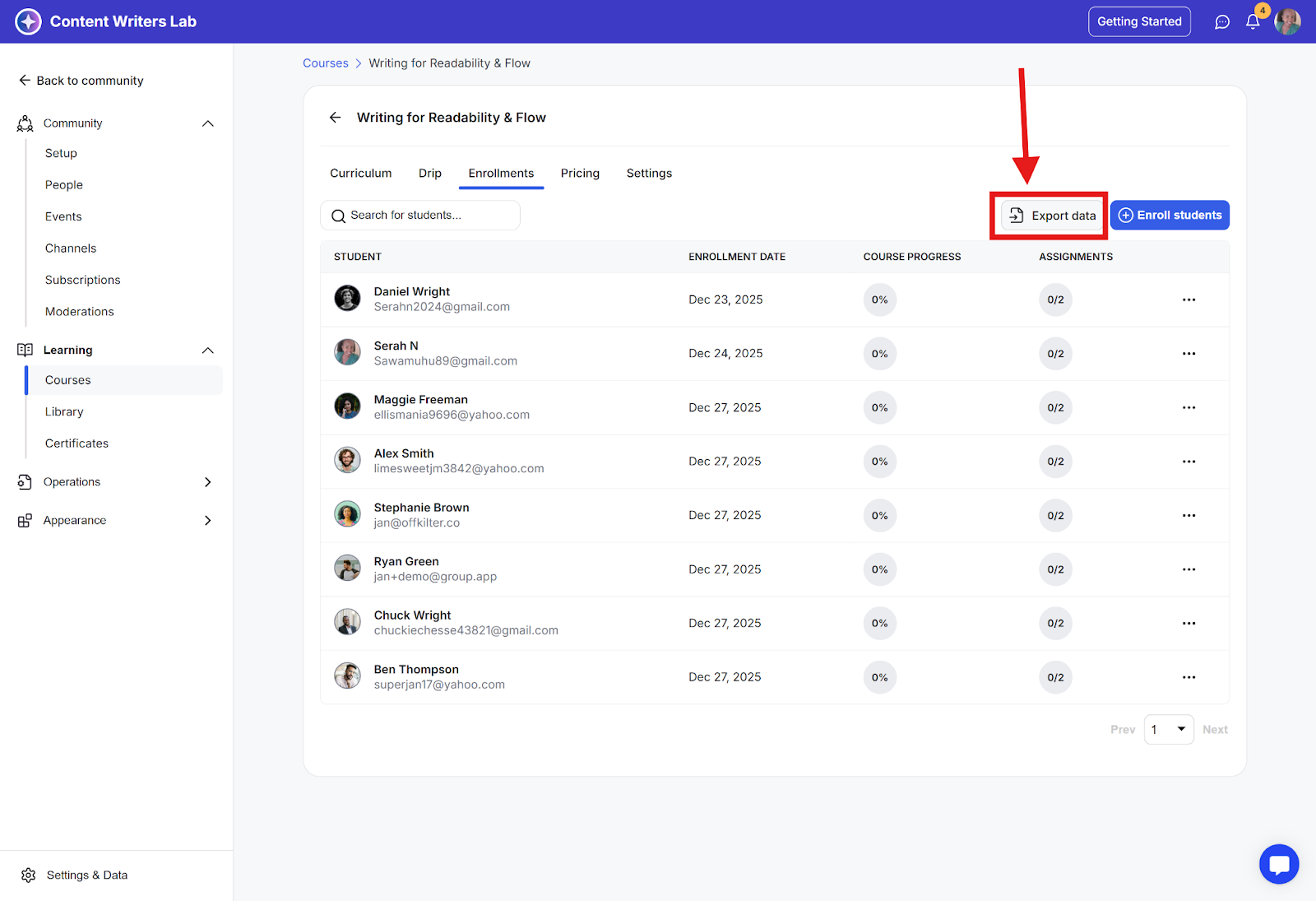The width and height of the screenshot is (1316, 901).
Task: Click the email chuckiechesse43821@gmail.com
Action: (466, 631)
